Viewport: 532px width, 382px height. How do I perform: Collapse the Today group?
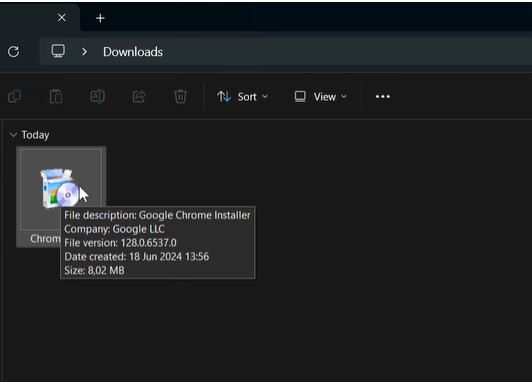click(13, 135)
